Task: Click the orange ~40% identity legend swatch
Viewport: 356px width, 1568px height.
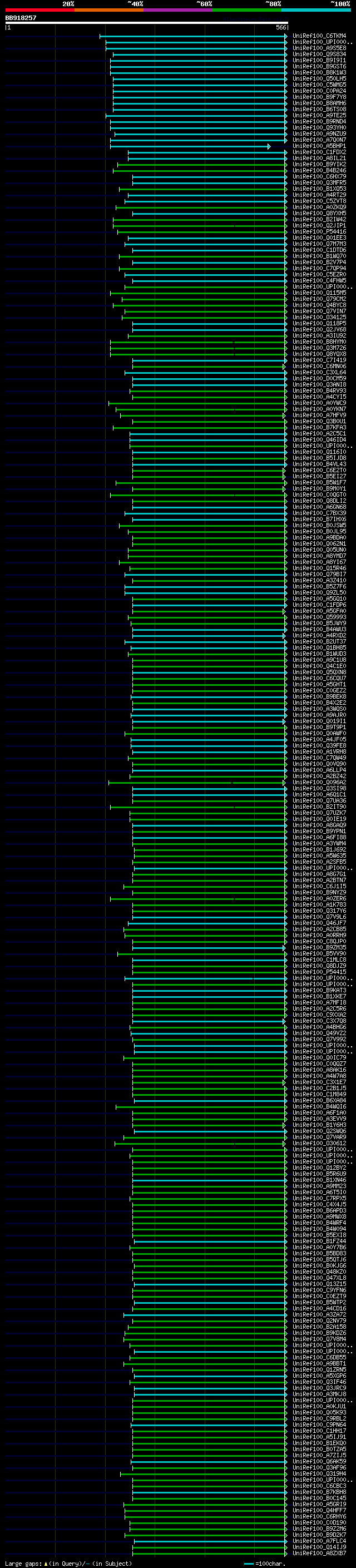Action: pos(109,10)
